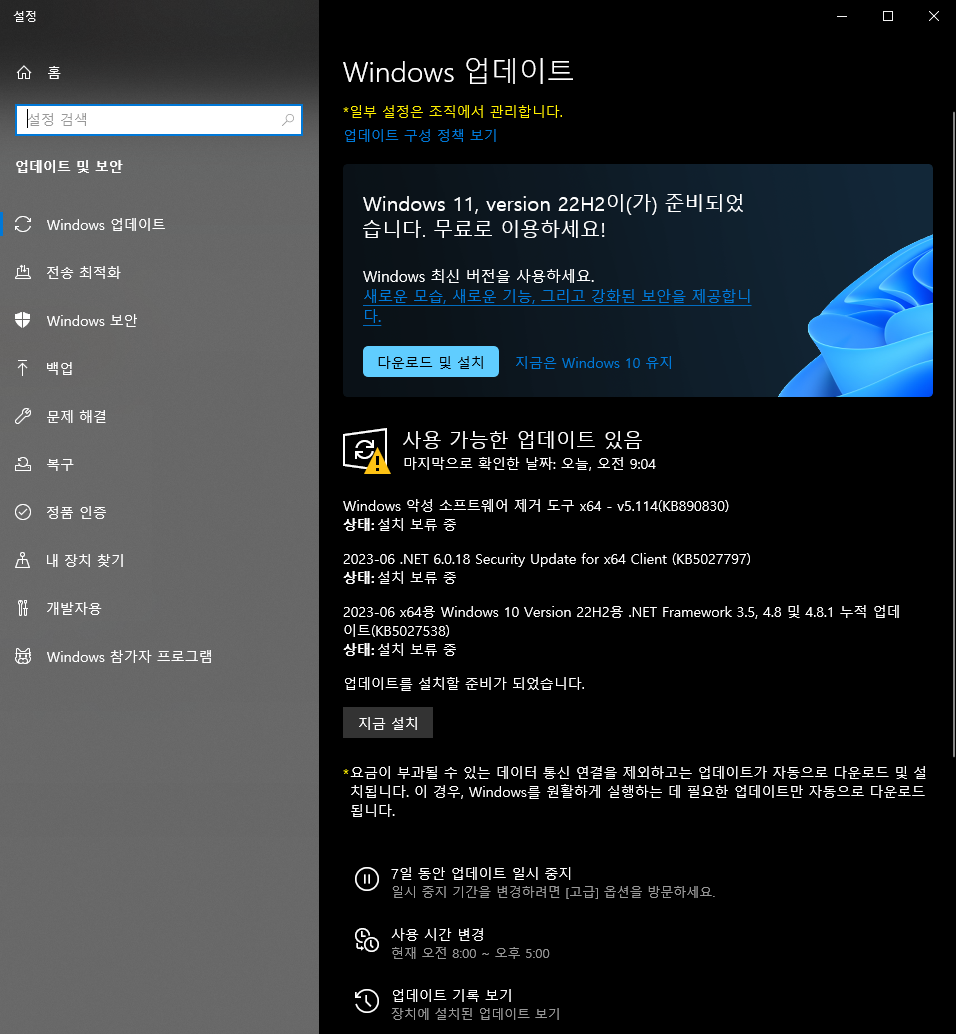The width and height of the screenshot is (956, 1034).
Task: Click the 개발자용 tools icon
Action: (23, 608)
